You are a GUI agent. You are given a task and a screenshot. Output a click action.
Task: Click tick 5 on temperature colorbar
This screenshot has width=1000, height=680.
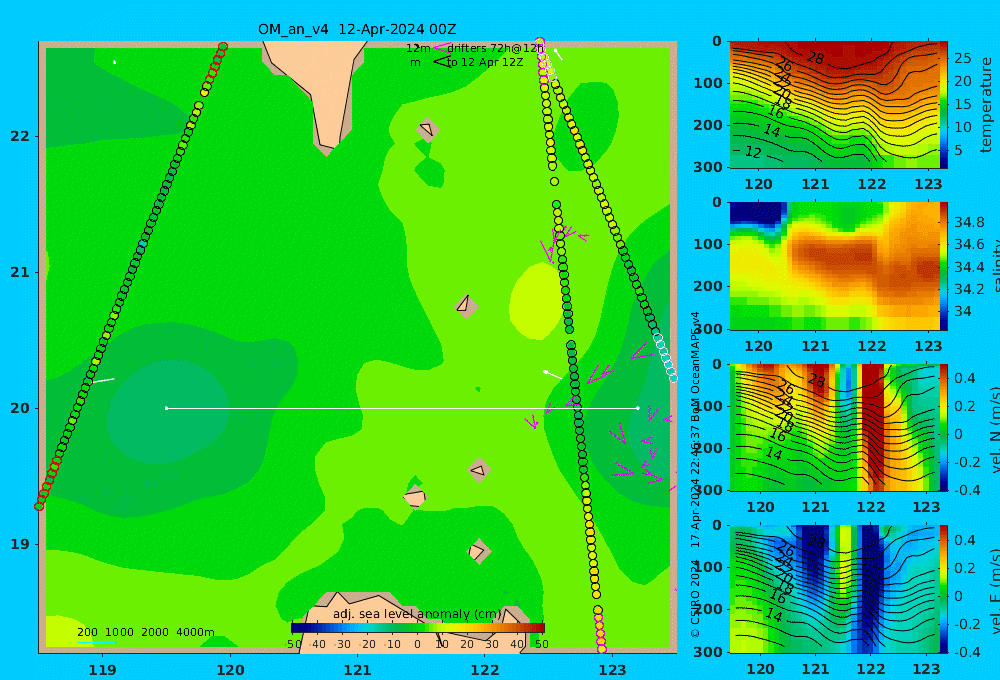(x=958, y=151)
